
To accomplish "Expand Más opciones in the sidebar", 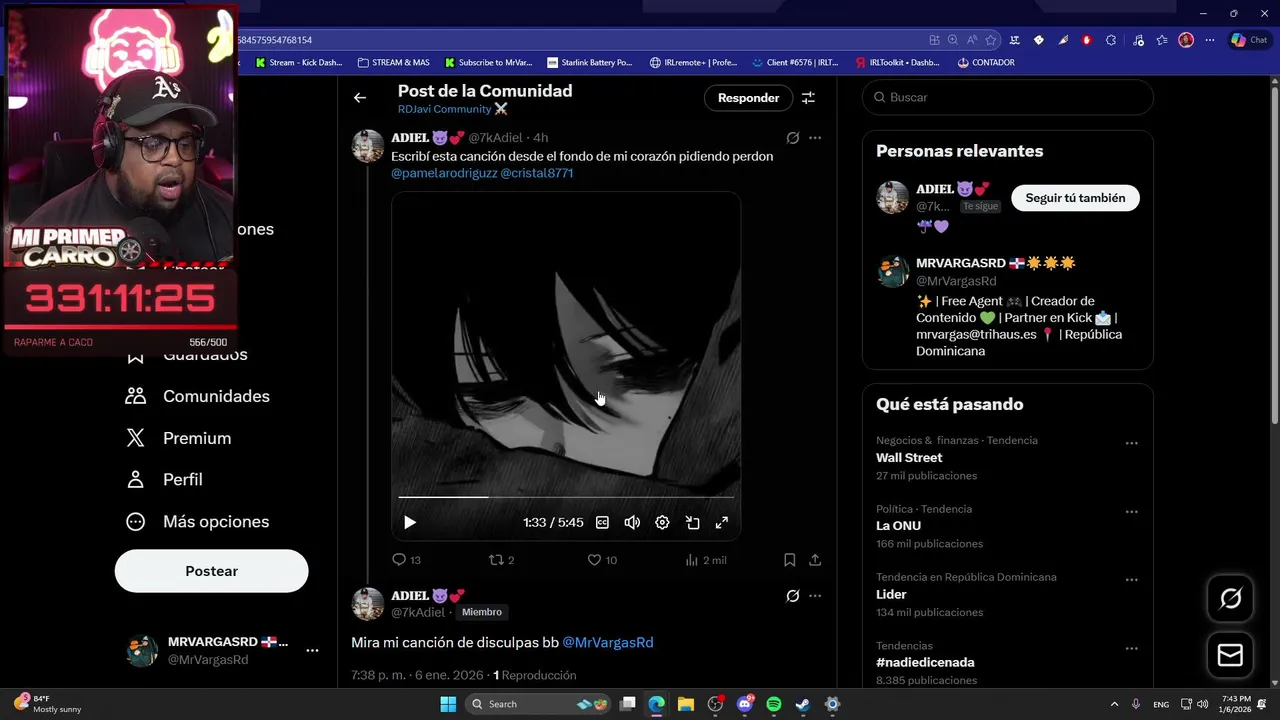I will tap(197, 522).
